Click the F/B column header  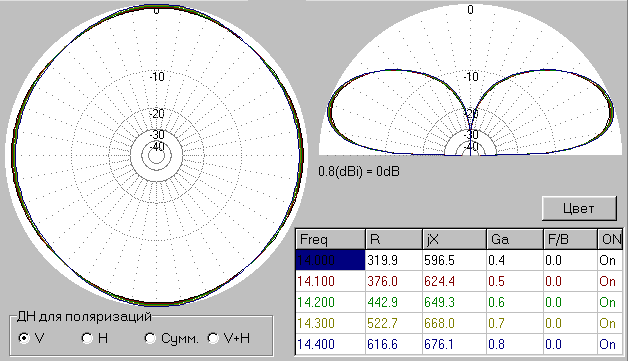pyautogui.click(x=570, y=239)
